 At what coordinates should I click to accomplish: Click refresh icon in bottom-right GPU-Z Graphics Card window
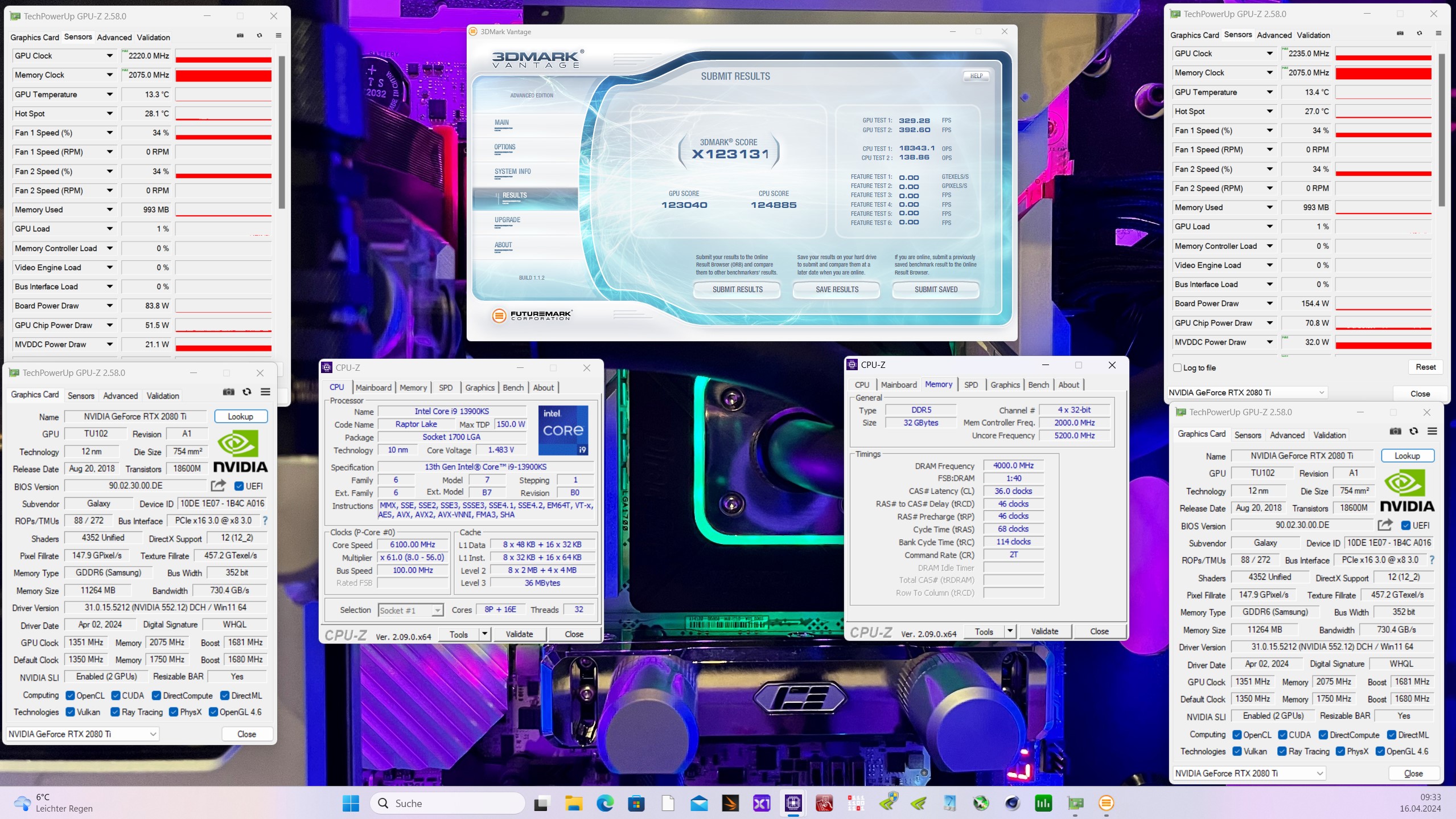click(x=1414, y=431)
